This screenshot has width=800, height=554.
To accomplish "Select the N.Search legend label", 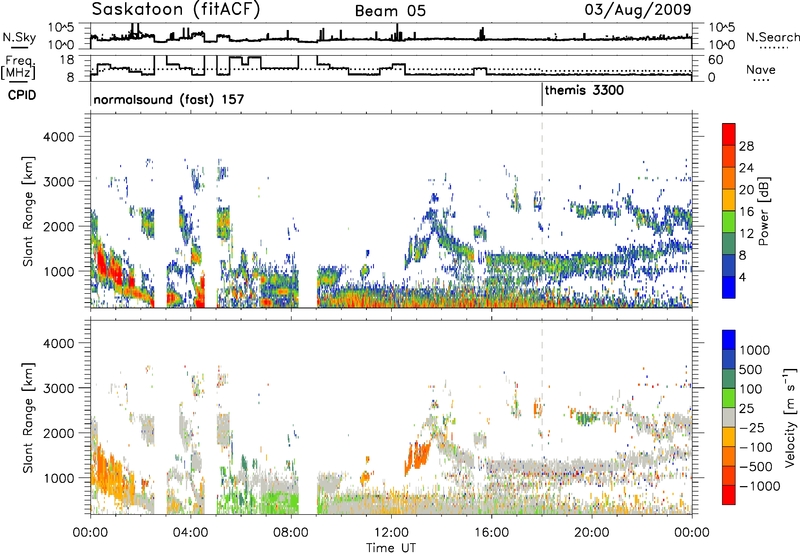I will click(x=772, y=37).
